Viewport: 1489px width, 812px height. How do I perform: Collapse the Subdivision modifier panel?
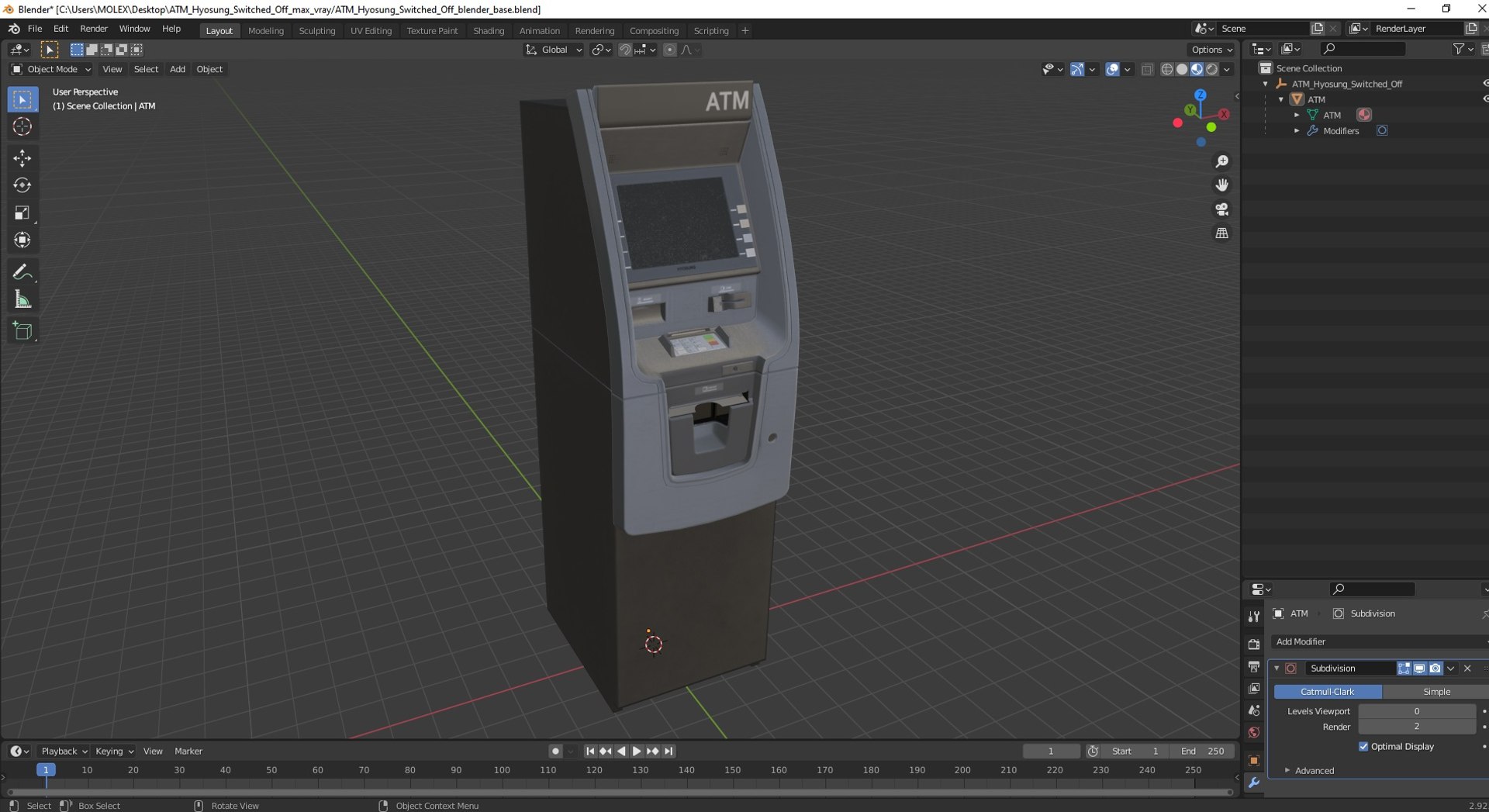[x=1277, y=669]
